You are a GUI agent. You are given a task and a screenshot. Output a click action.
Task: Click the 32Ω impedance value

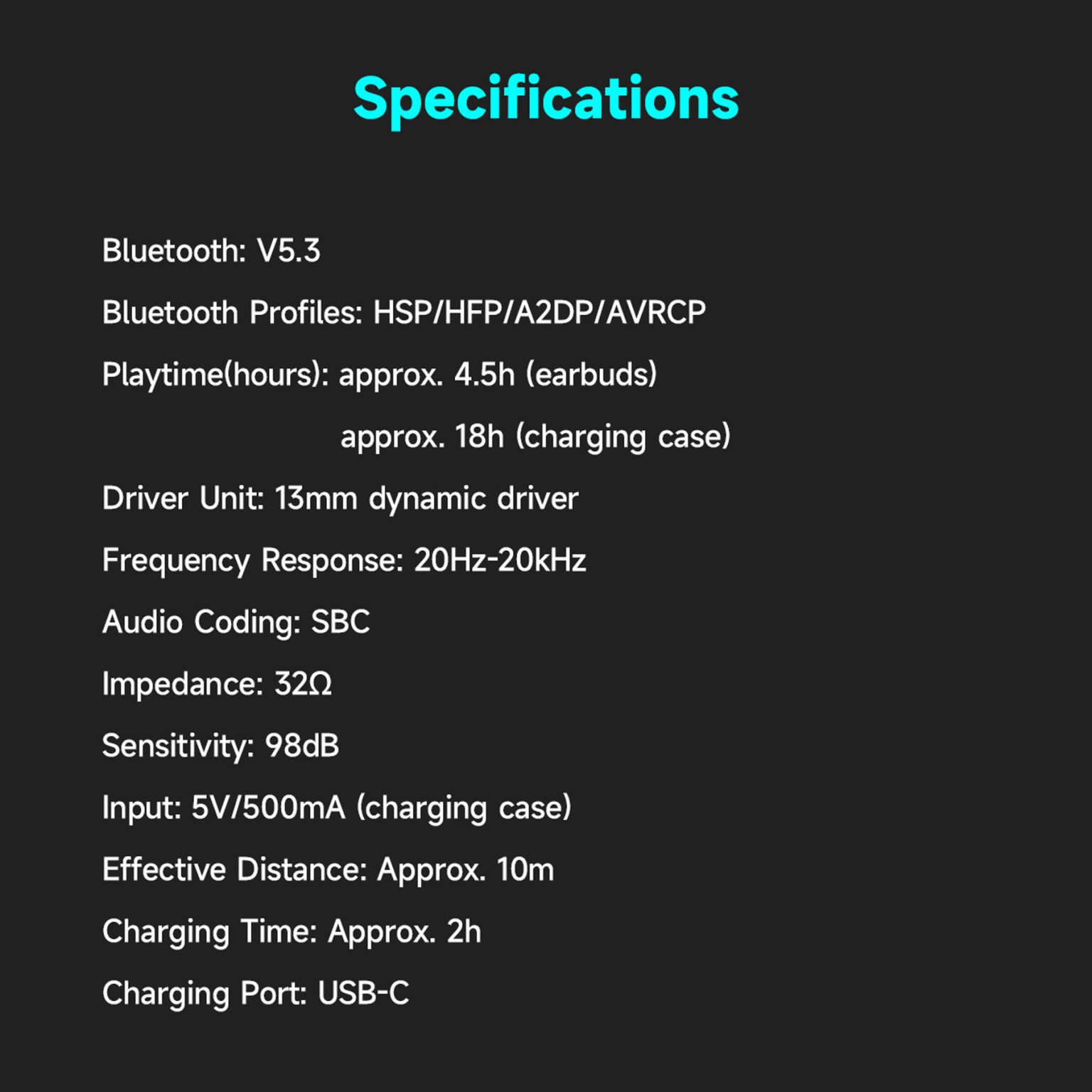point(303,684)
